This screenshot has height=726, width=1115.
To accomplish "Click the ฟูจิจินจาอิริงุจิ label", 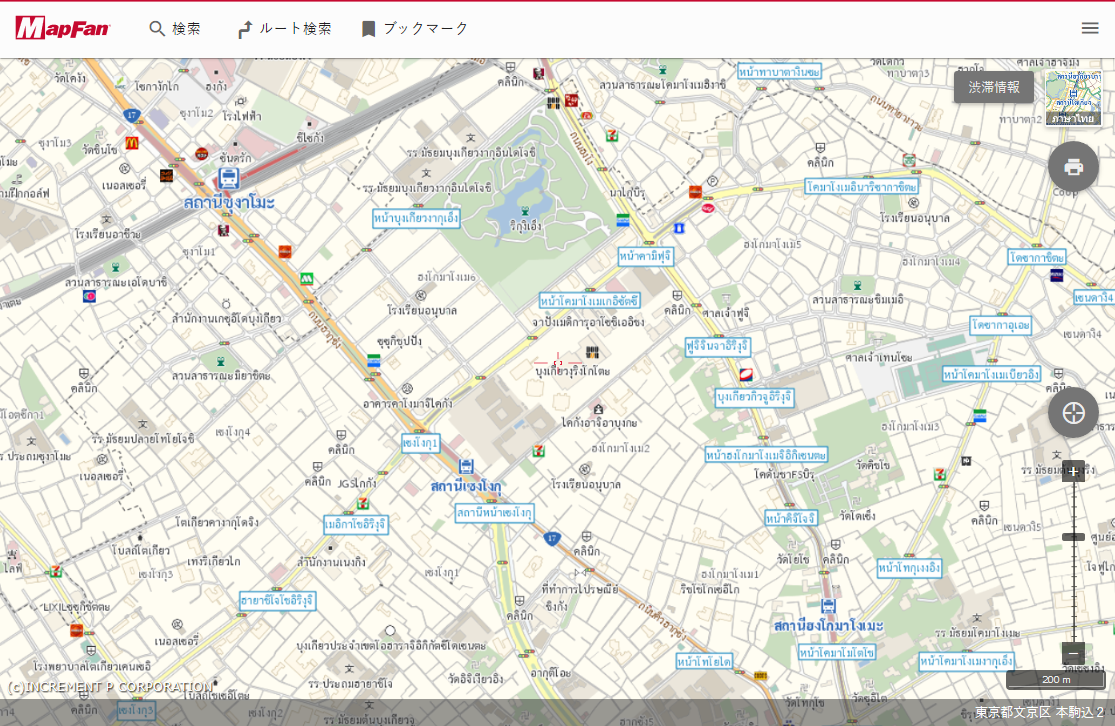I will (717, 346).
